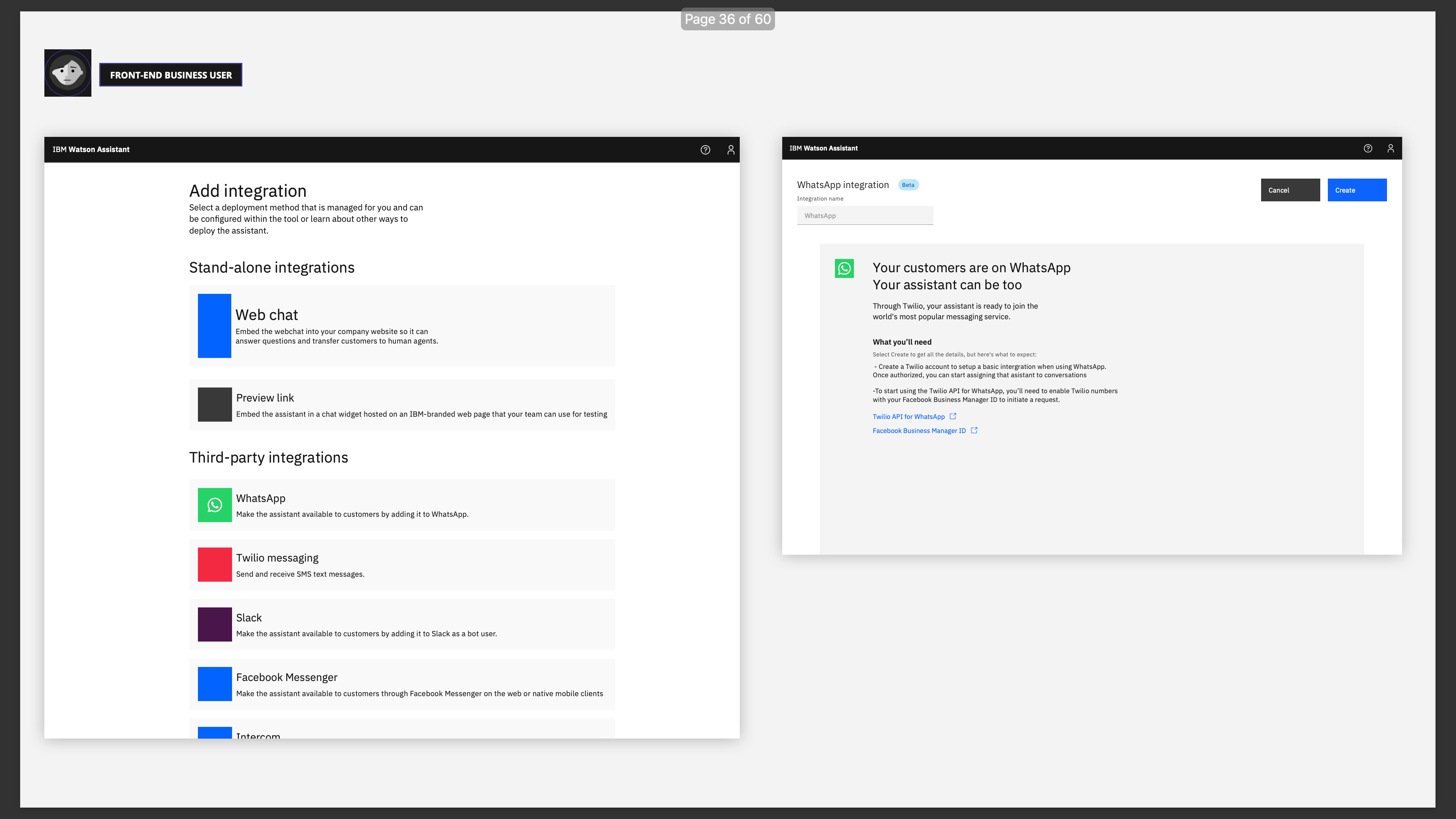The height and width of the screenshot is (819, 1456).
Task: Click external link icon next to Facebook Business Manager ID
Action: point(974,430)
